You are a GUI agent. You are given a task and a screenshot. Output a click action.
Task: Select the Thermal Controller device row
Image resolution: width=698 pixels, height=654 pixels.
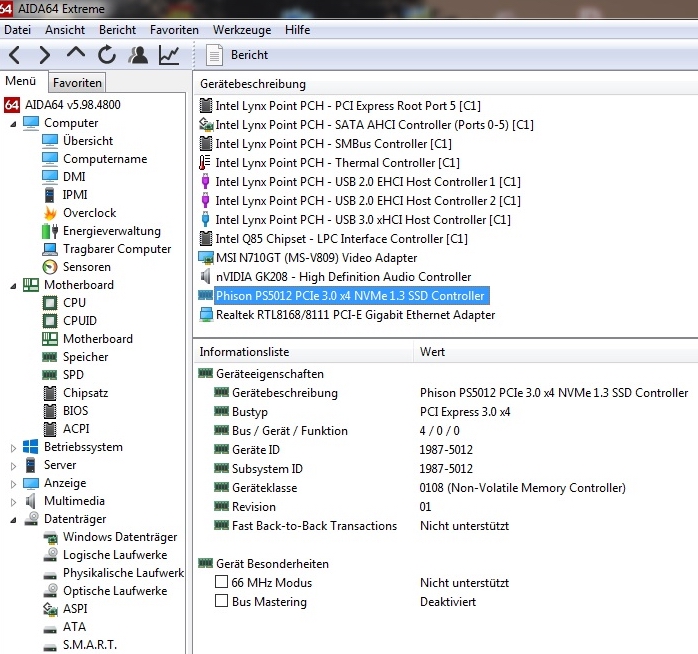[x=337, y=163]
